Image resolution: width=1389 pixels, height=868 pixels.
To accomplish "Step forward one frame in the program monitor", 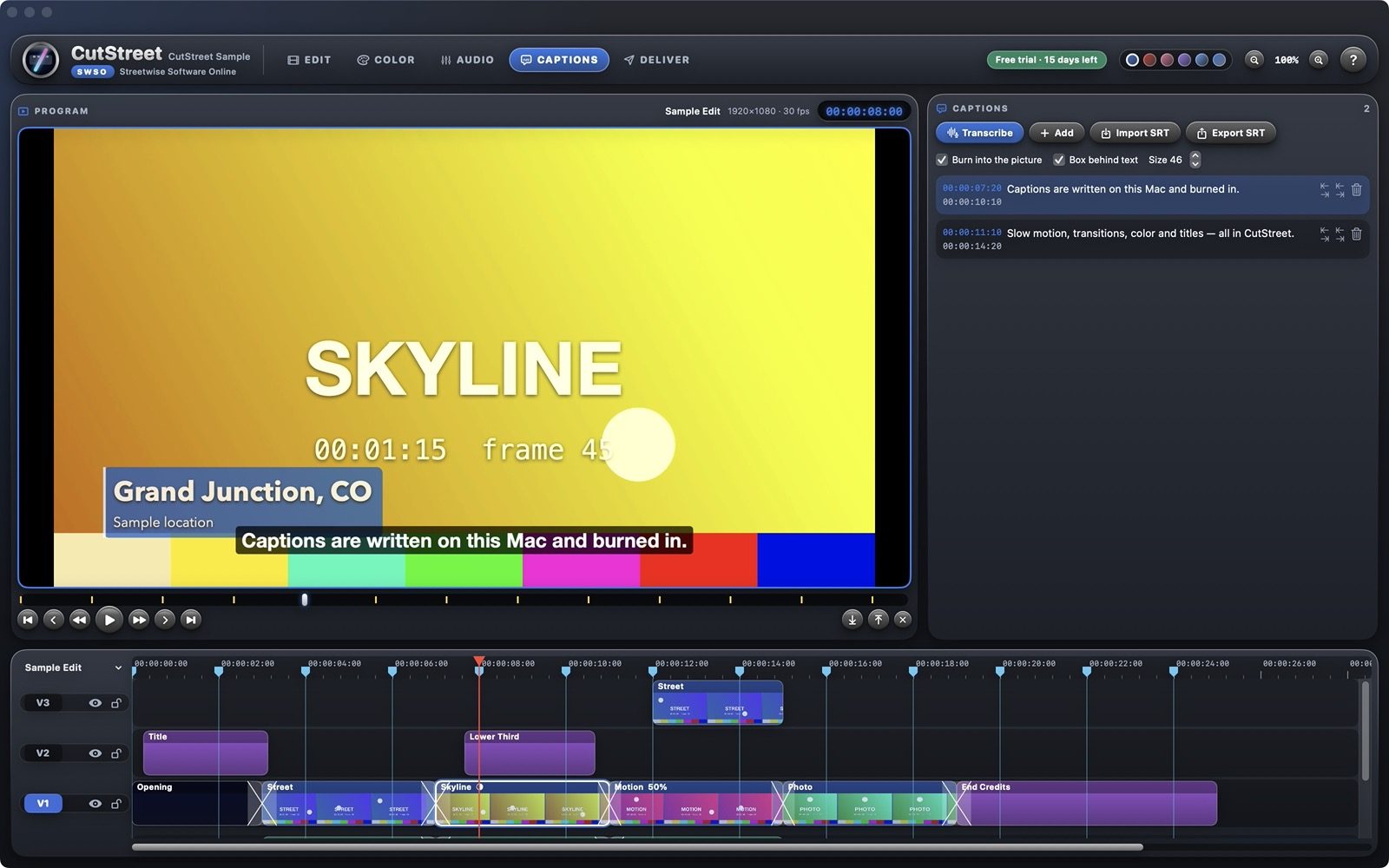I will [165, 619].
